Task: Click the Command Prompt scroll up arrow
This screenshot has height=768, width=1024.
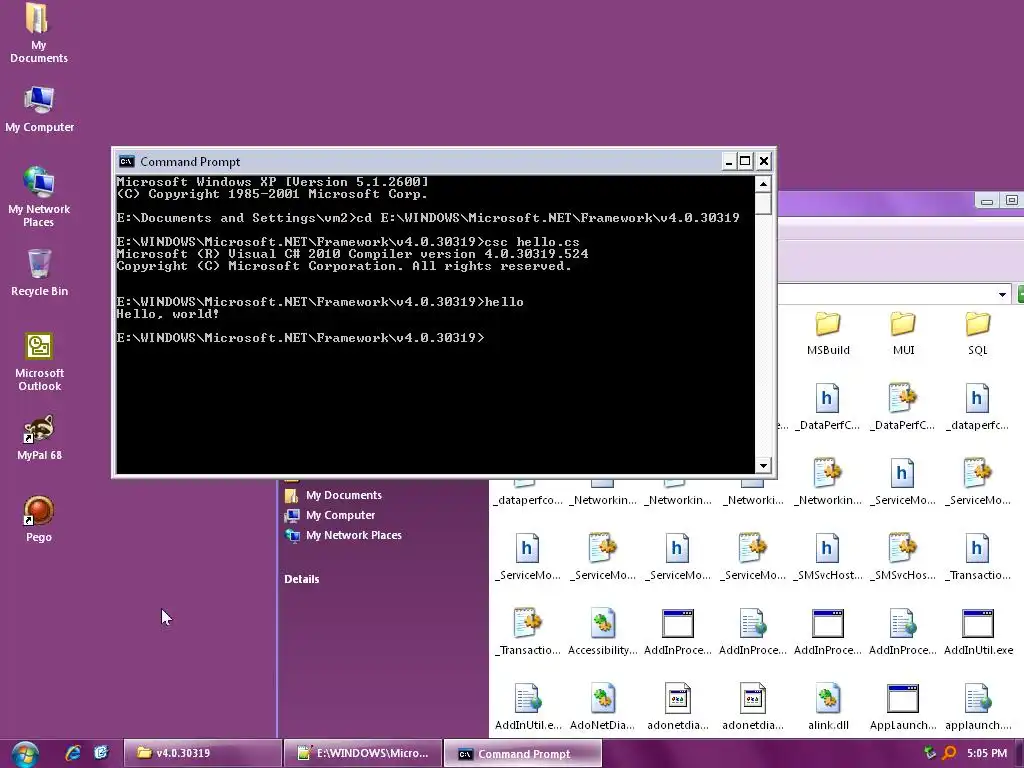Action: point(763,184)
